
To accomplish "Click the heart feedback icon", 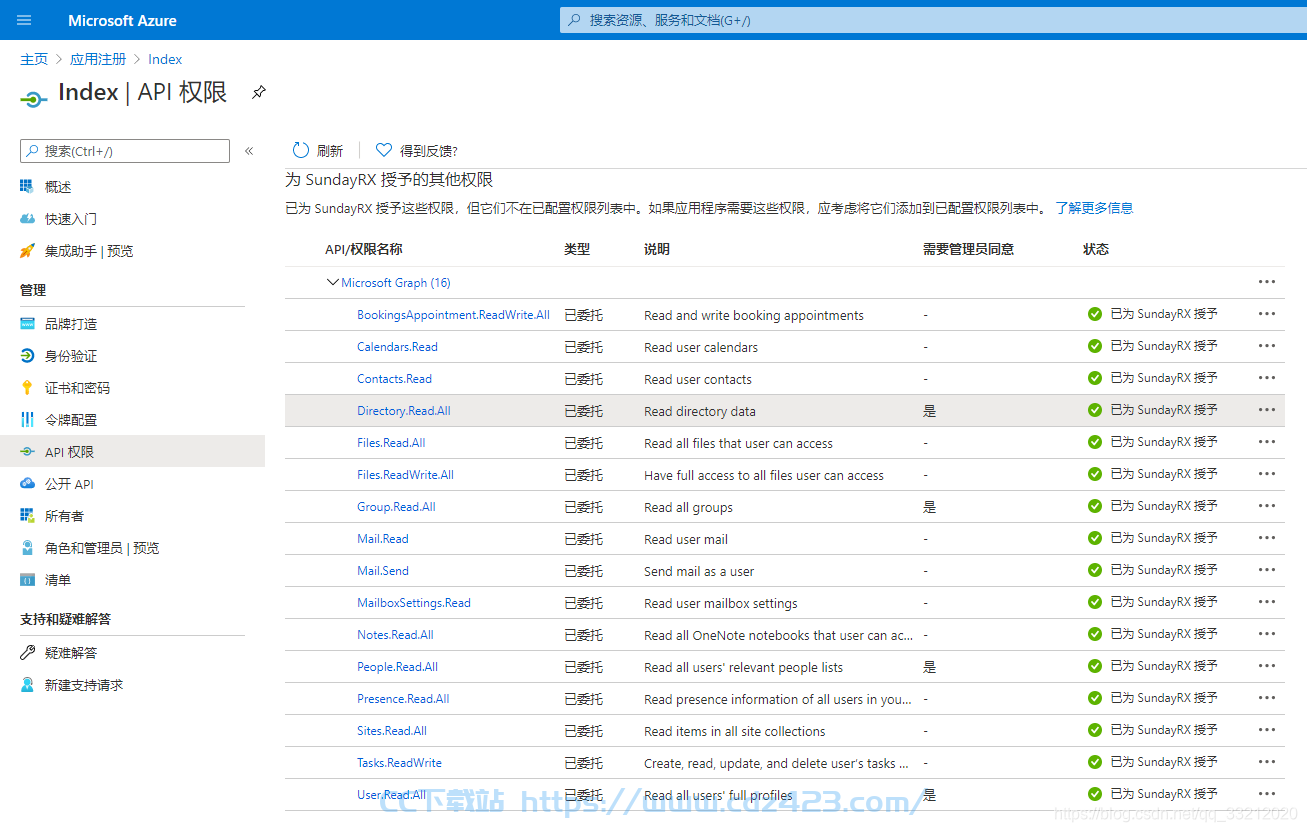I will coord(384,150).
